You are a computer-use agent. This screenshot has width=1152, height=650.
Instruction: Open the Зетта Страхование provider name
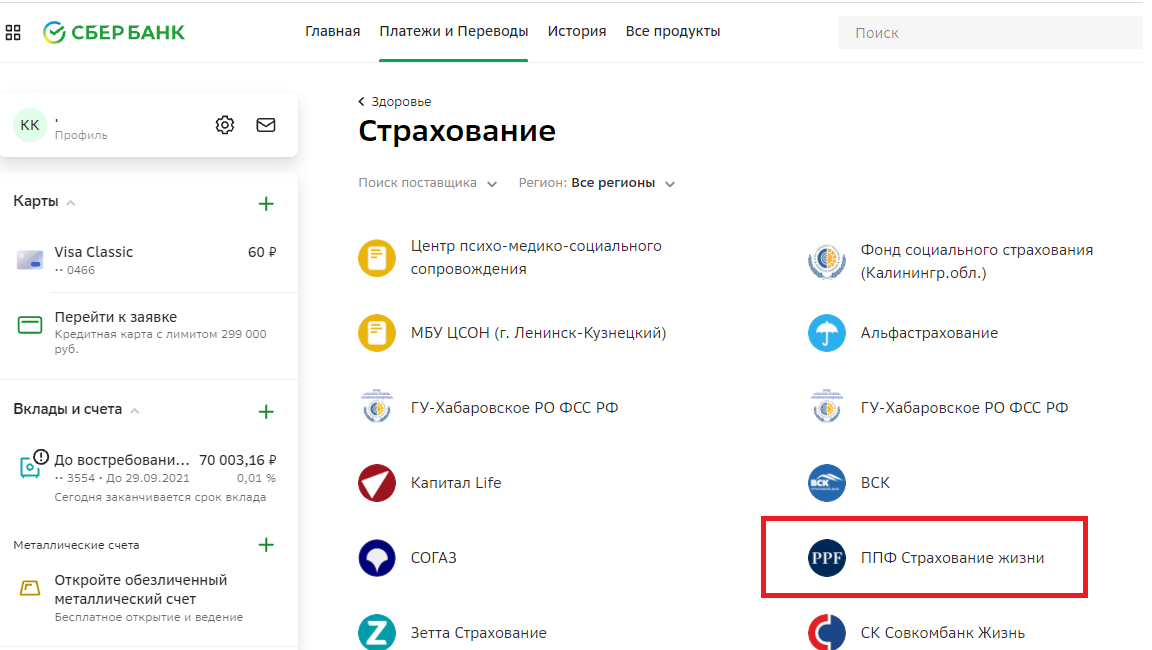(478, 632)
